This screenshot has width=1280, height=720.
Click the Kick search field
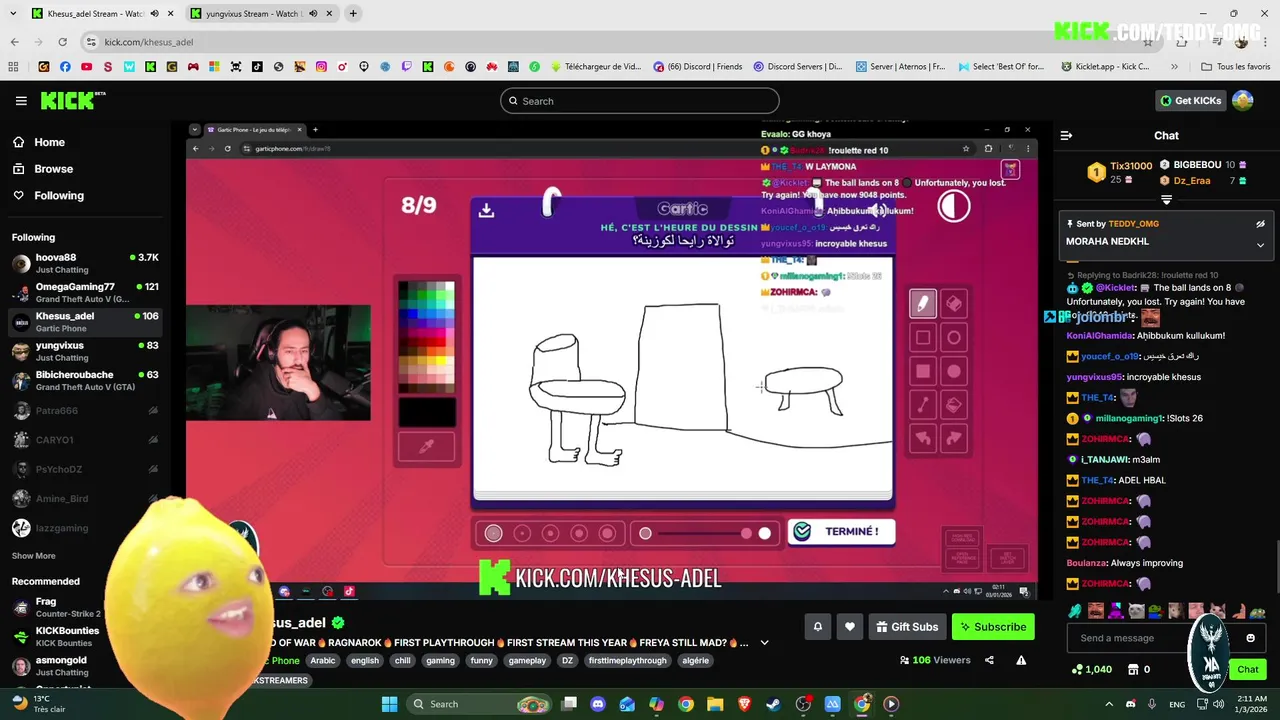click(640, 101)
